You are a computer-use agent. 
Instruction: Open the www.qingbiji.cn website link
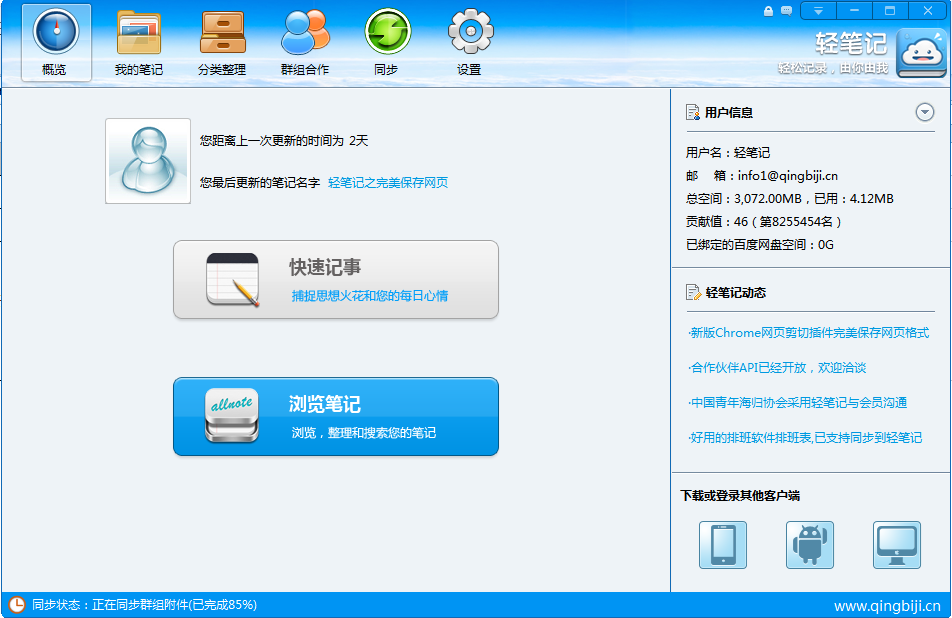tap(887, 606)
